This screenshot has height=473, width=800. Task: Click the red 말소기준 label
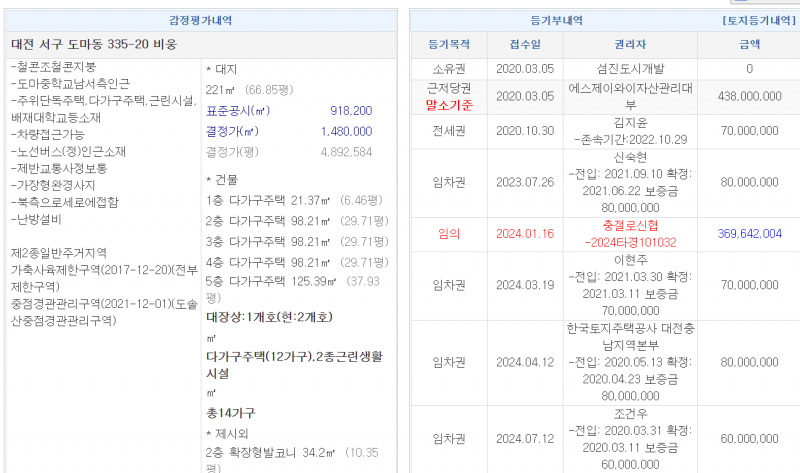pyautogui.click(x=449, y=104)
